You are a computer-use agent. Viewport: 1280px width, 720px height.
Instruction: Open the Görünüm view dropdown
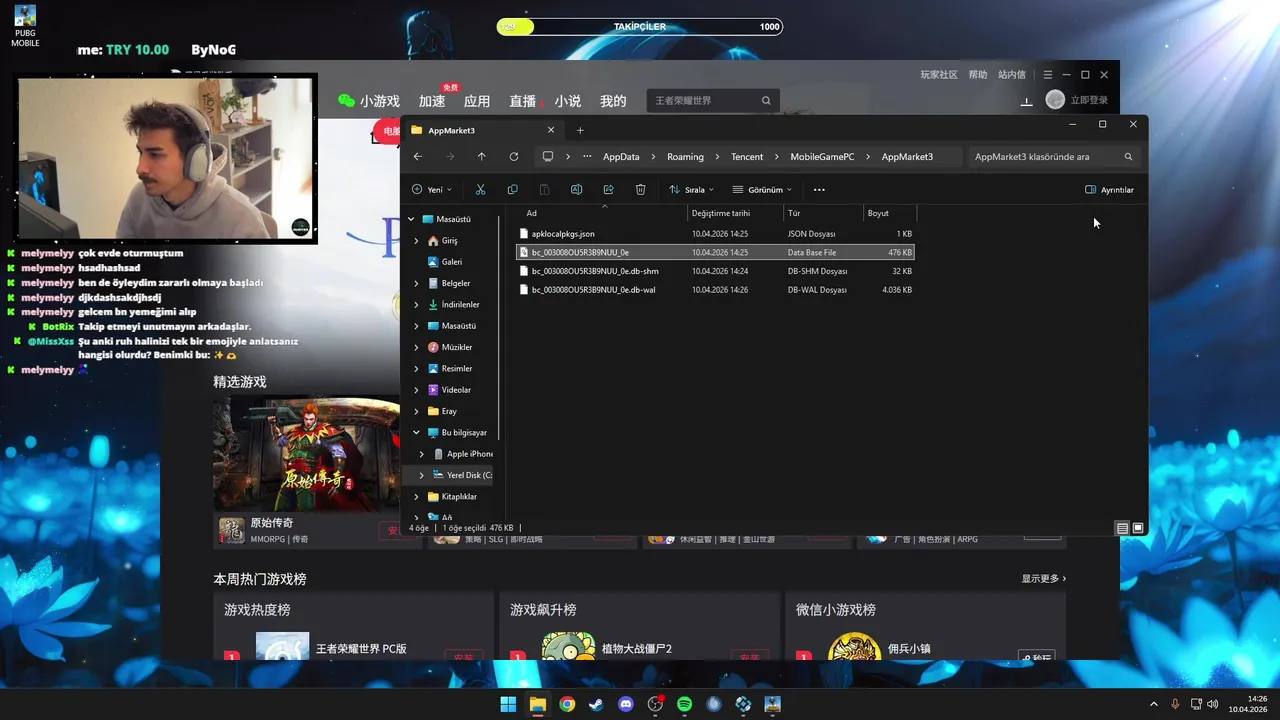(x=762, y=190)
